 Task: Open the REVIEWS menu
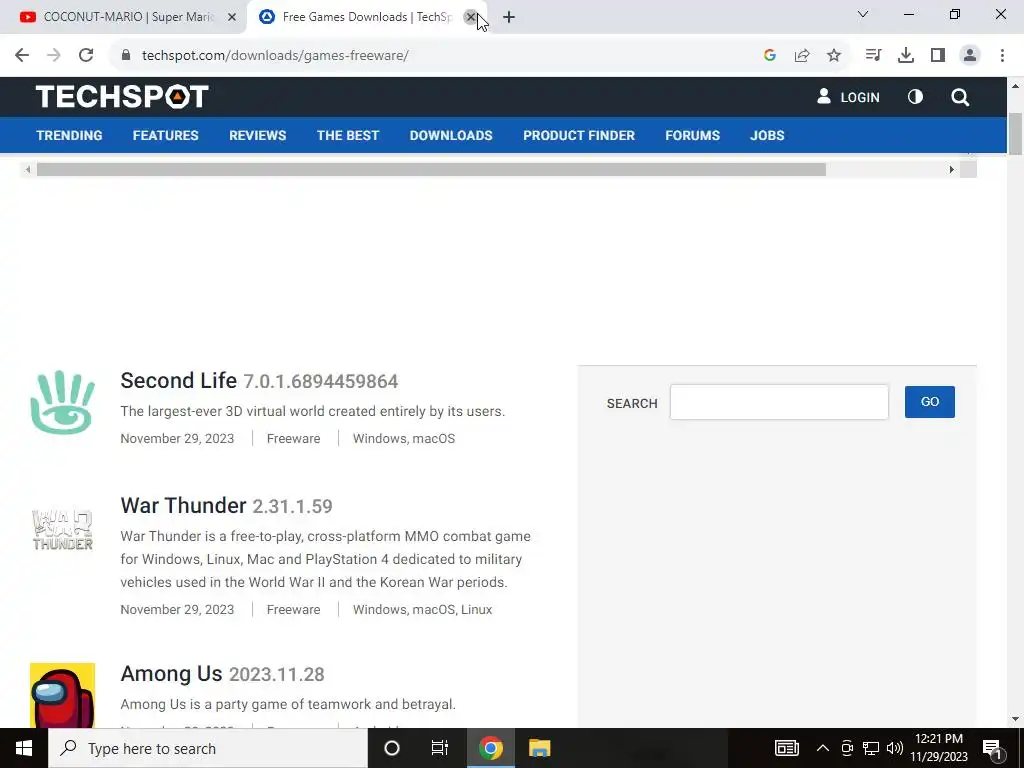(257, 135)
